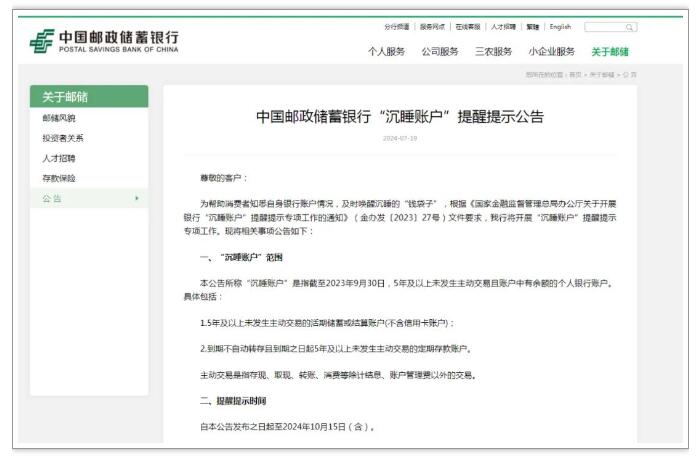Screen dimensions: 700x460
Task: Select 邮储风貌 in the sidebar
Action: click(59, 118)
